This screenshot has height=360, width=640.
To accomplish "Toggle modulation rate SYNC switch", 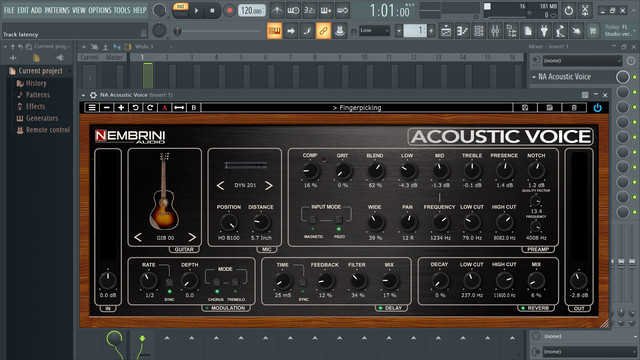I will (x=169, y=282).
